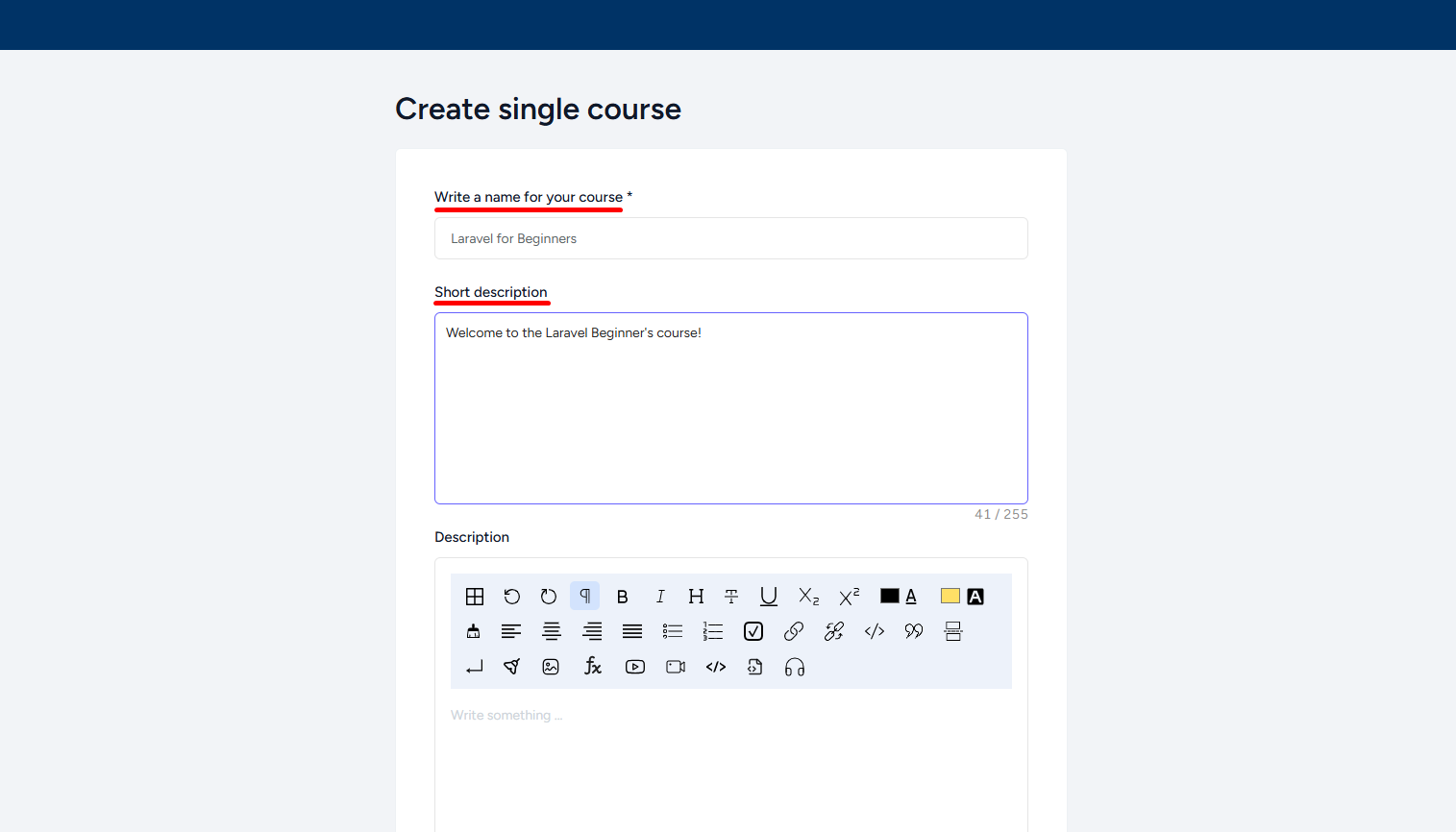Undo the last edit in the editor
This screenshot has width=1456, height=832.
click(x=512, y=597)
